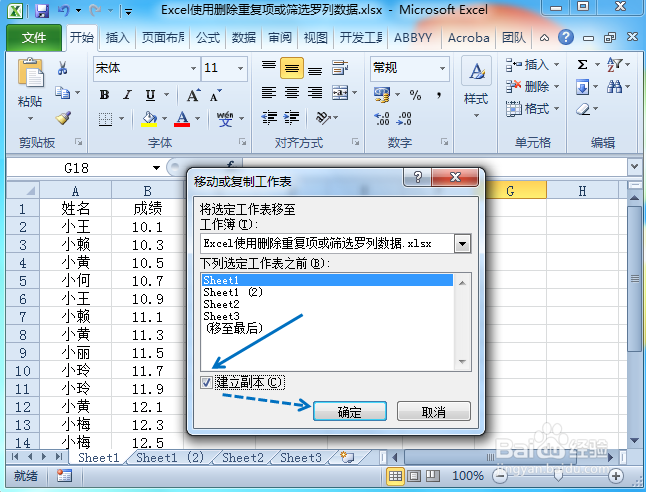Apply percent style
This screenshot has height=492, width=646.
(415, 95)
